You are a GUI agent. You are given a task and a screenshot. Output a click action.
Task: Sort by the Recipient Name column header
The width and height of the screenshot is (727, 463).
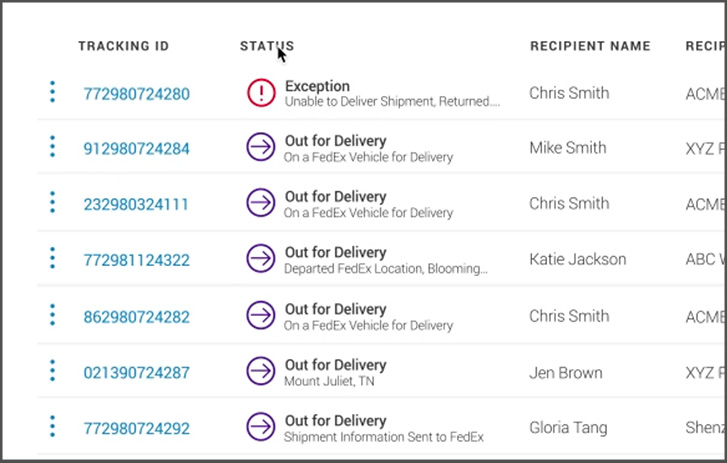(590, 46)
